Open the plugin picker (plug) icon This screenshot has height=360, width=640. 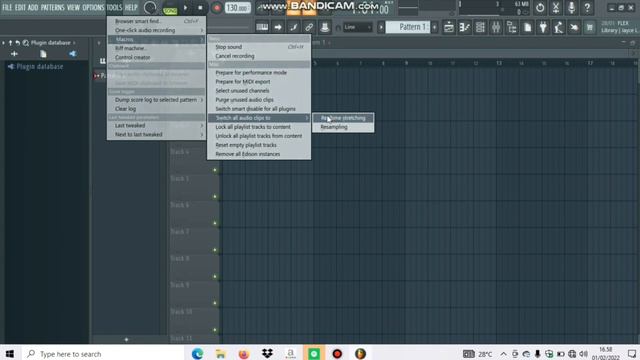pos(543,27)
